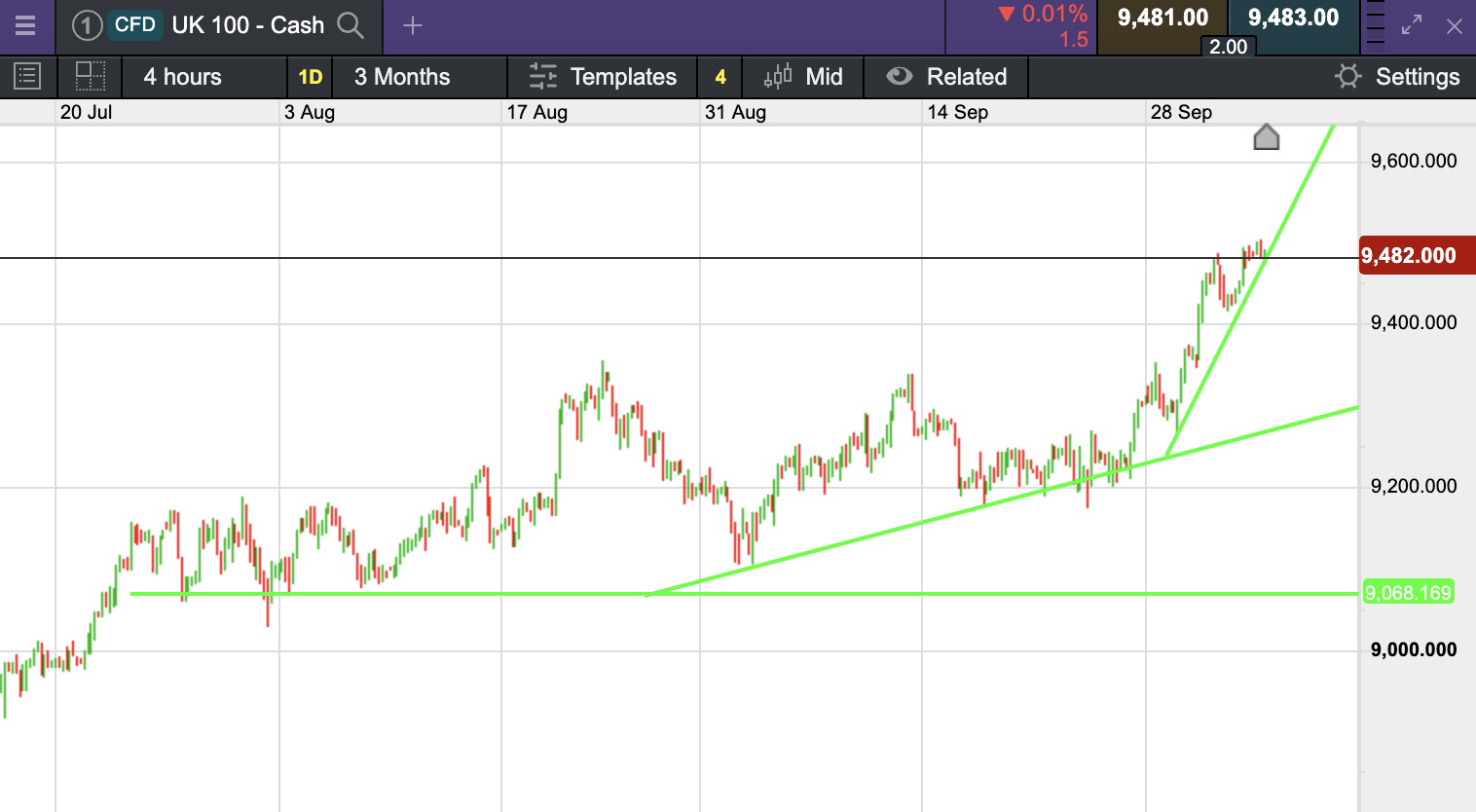1476x812 pixels.
Task: Open the chart layout grid icon
Action: point(91,76)
